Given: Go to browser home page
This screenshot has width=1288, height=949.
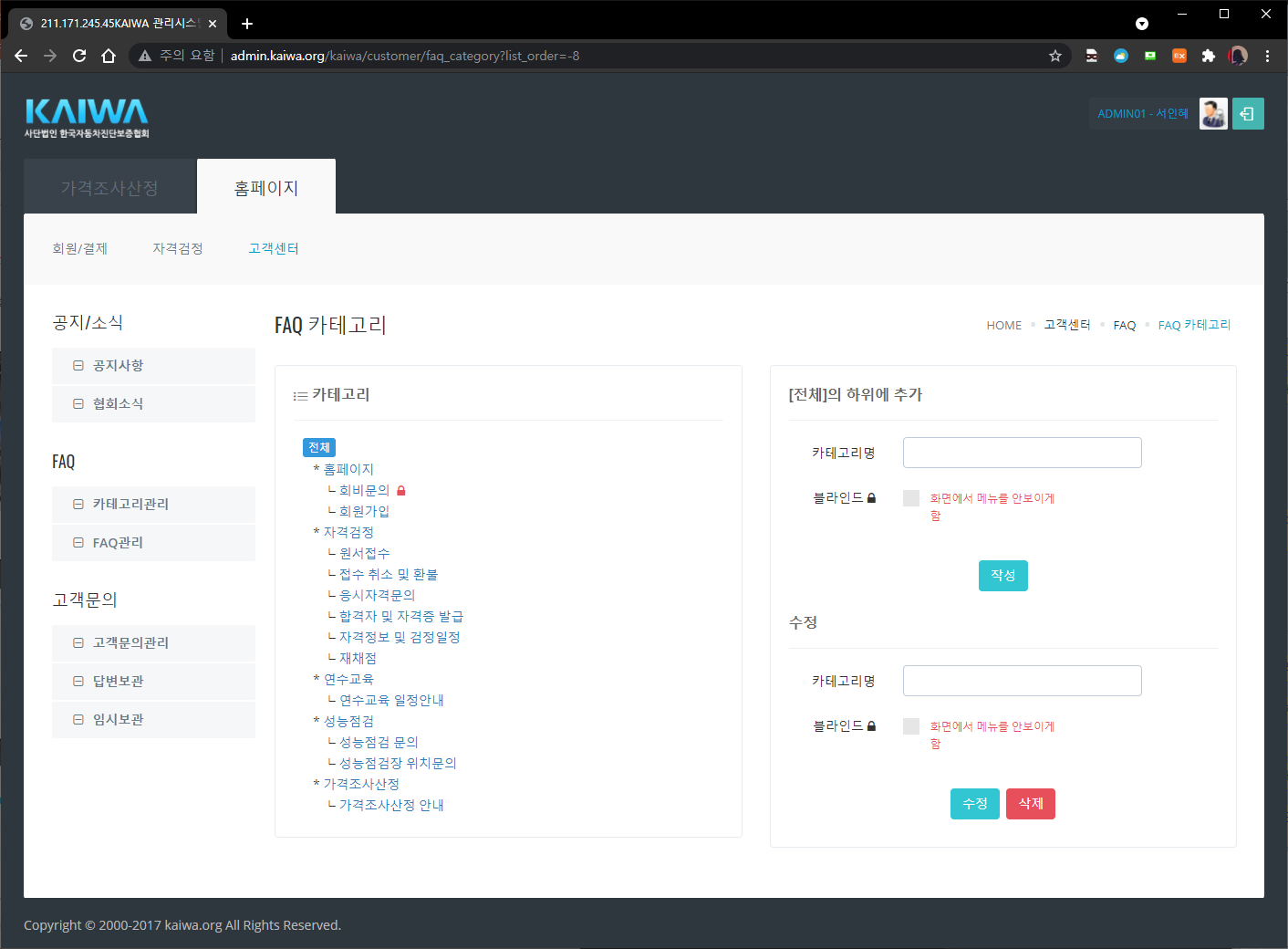Looking at the screenshot, I should [109, 56].
